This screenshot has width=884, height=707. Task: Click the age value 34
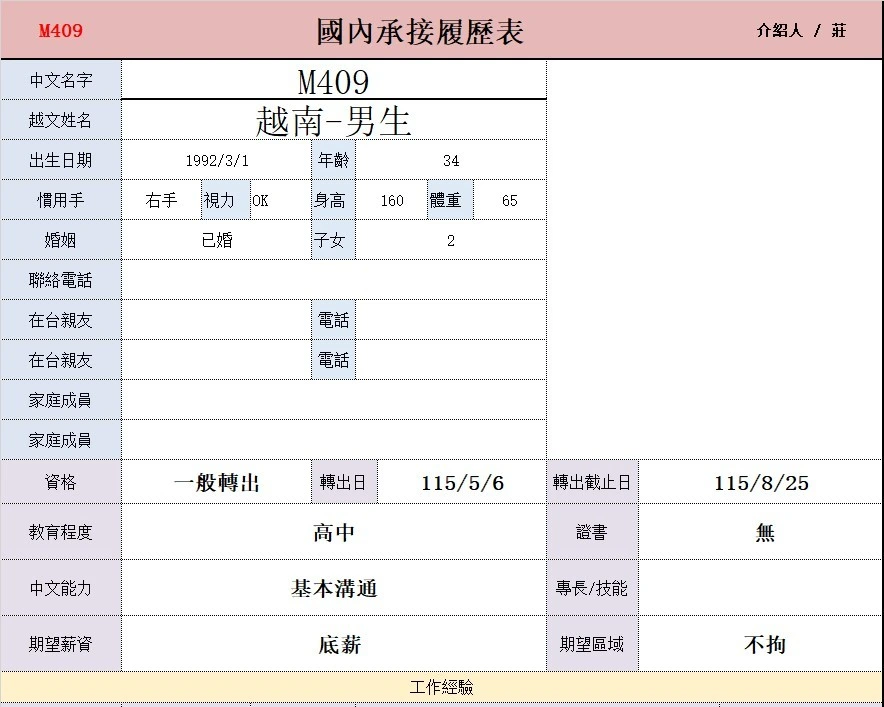point(451,160)
